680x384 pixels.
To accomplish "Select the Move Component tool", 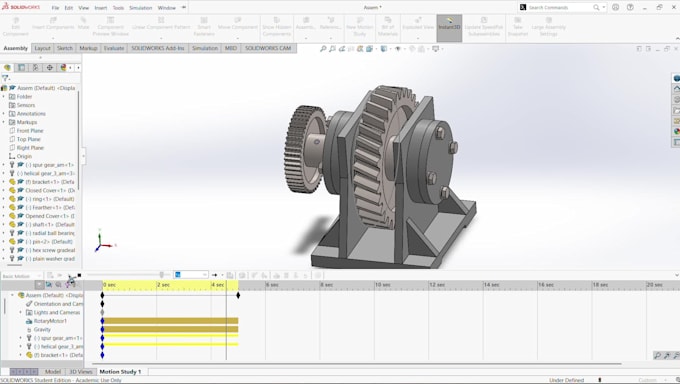I will click(238, 24).
